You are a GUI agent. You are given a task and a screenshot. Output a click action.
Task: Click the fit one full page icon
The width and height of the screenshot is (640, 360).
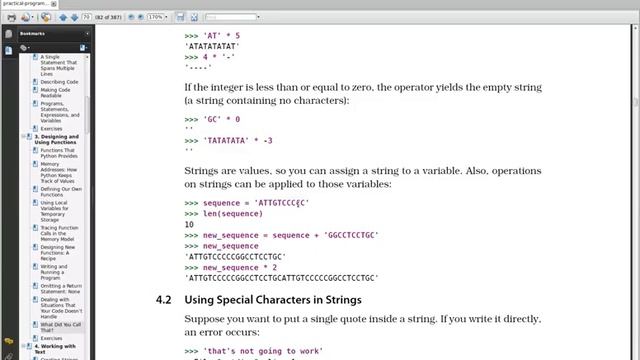pyautogui.click(x=194, y=17)
